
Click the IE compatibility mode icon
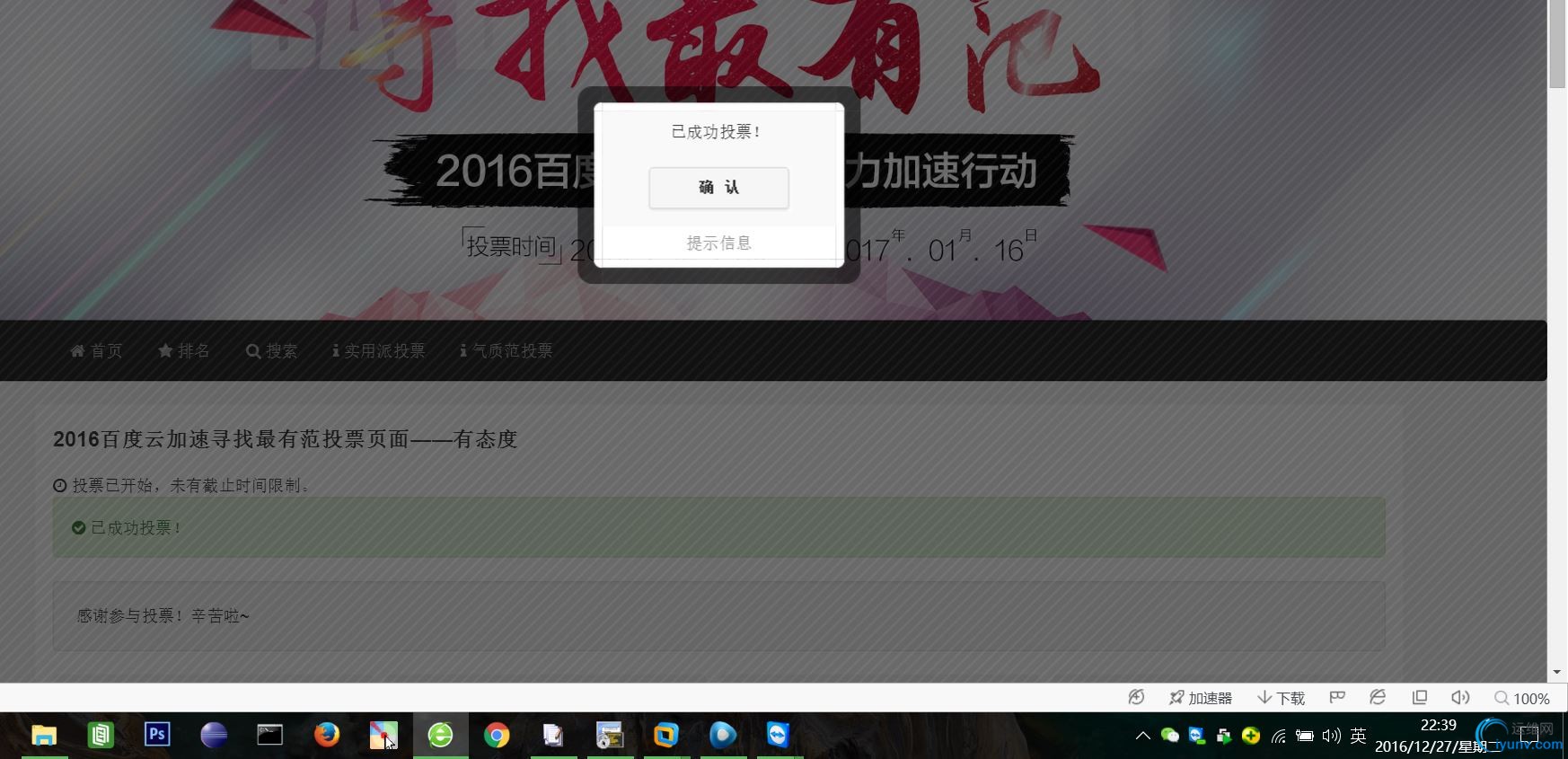(1378, 698)
